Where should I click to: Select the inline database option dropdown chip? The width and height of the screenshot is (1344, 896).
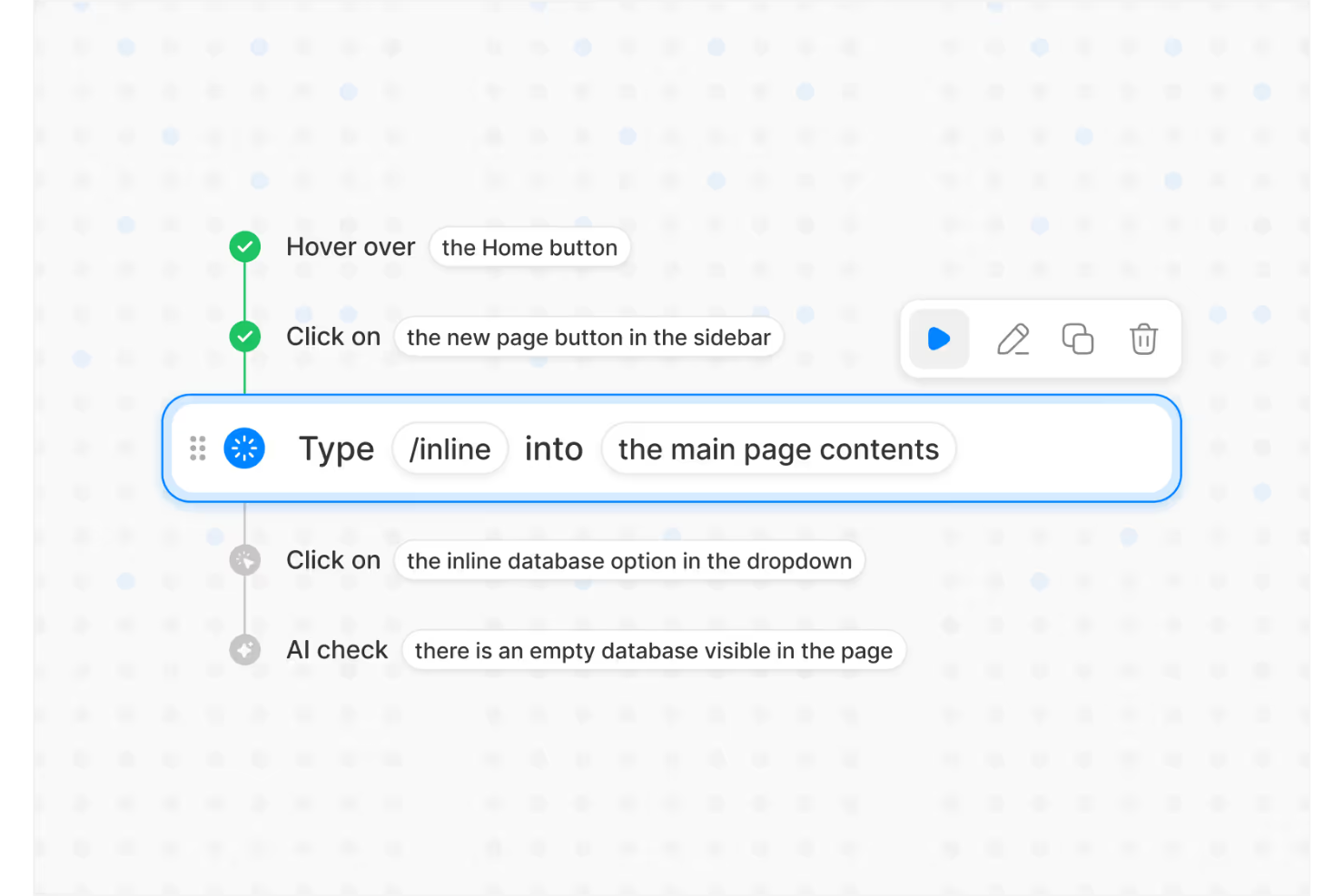coord(629,560)
